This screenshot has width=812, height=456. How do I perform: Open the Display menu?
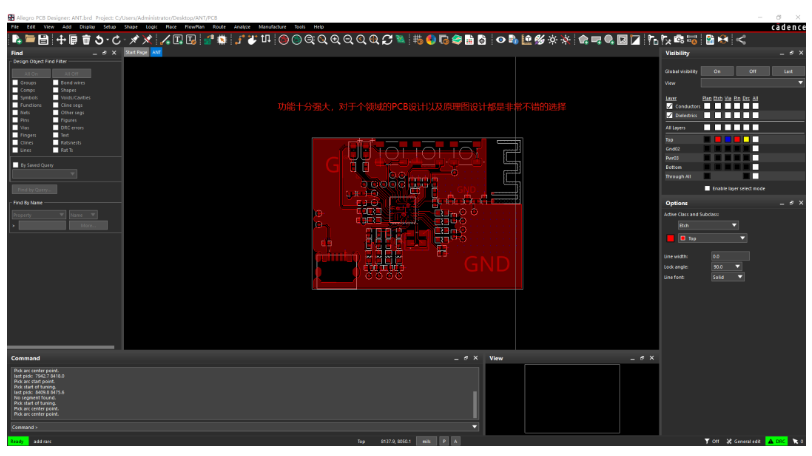87,27
